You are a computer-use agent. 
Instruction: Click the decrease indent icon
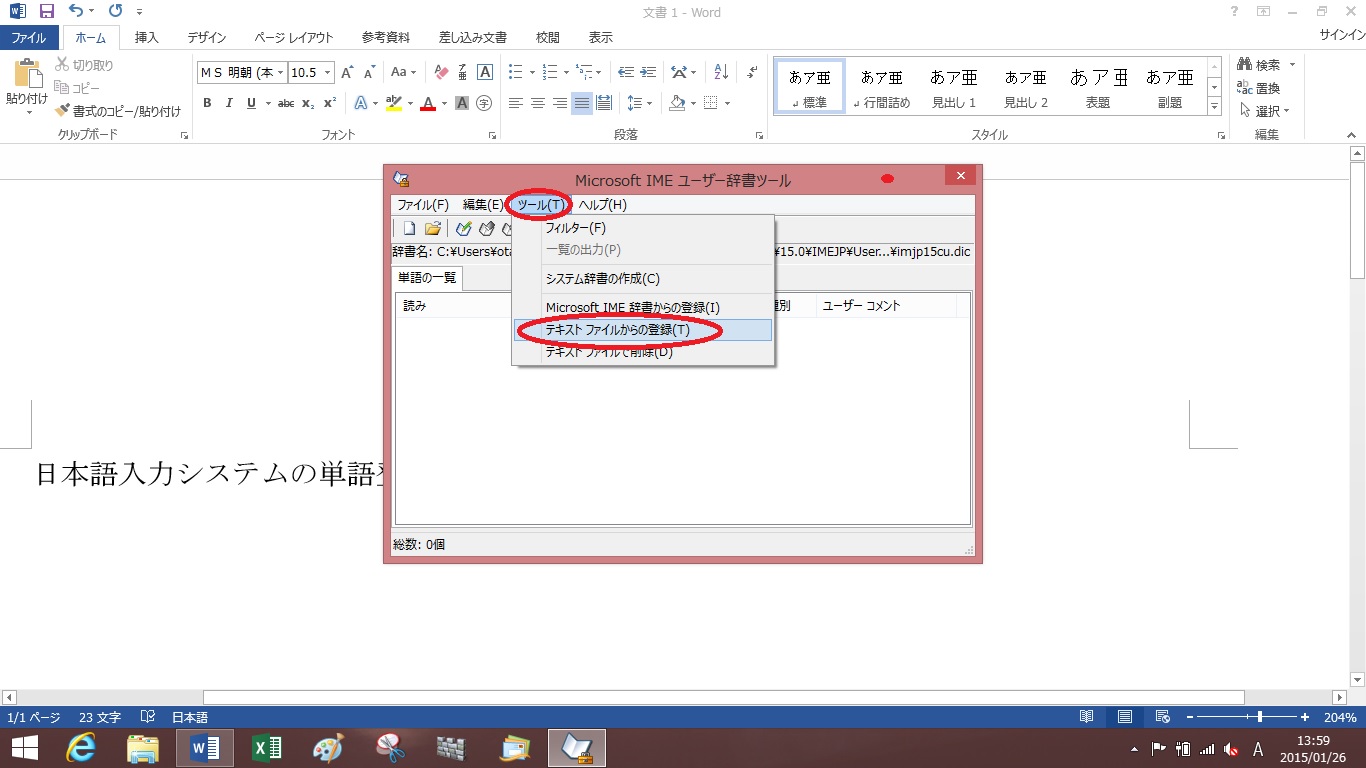point(626,72)
